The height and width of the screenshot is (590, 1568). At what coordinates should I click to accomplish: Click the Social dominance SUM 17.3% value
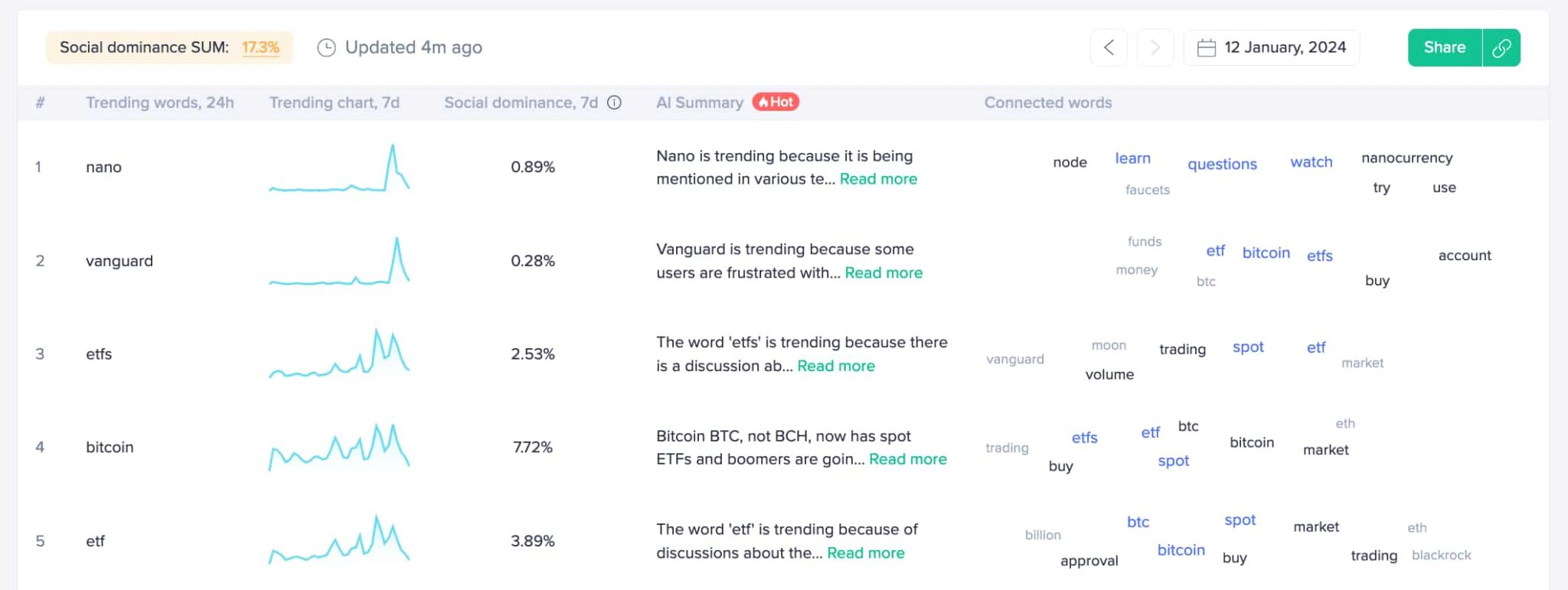click(x=260, y=47)
